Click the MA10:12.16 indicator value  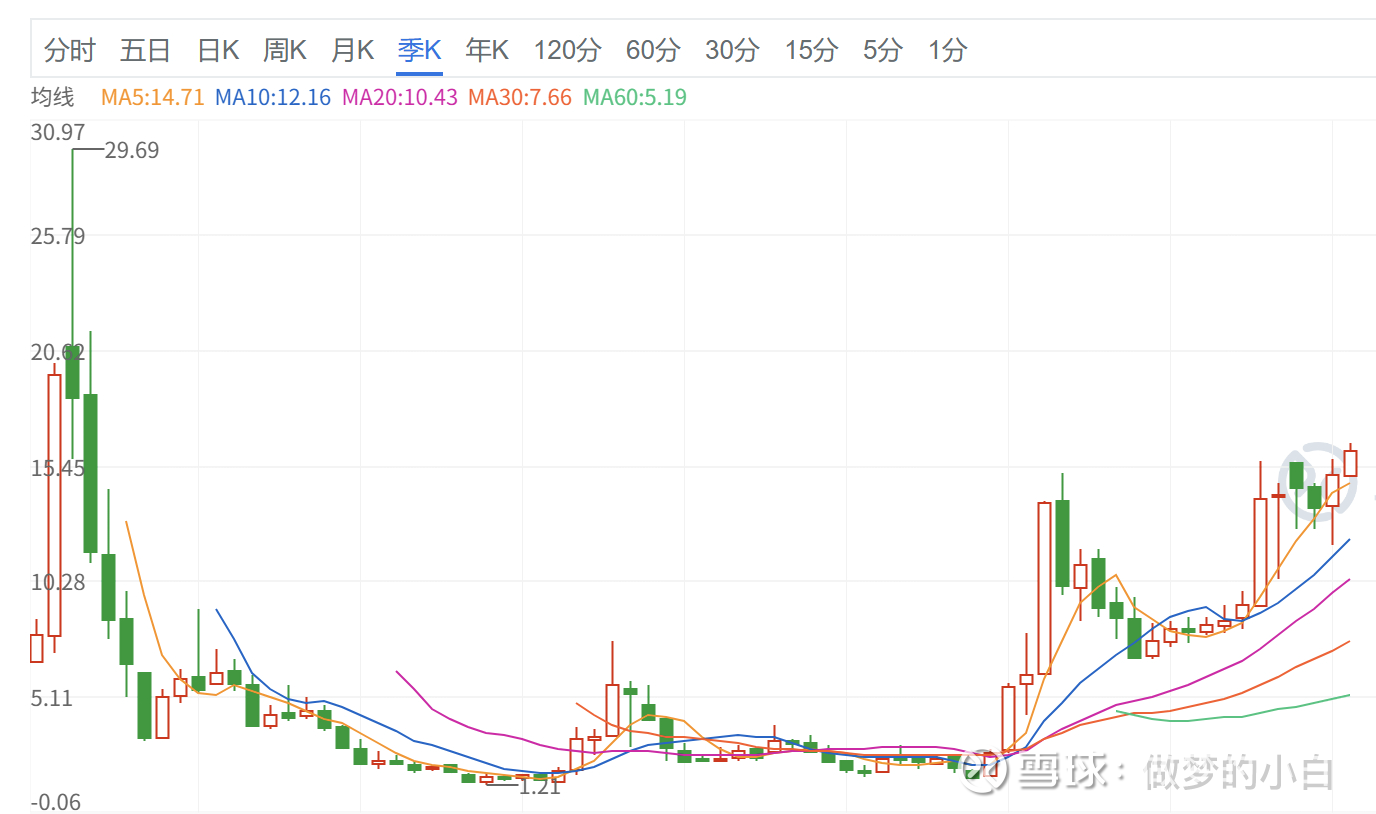[273, 97]
